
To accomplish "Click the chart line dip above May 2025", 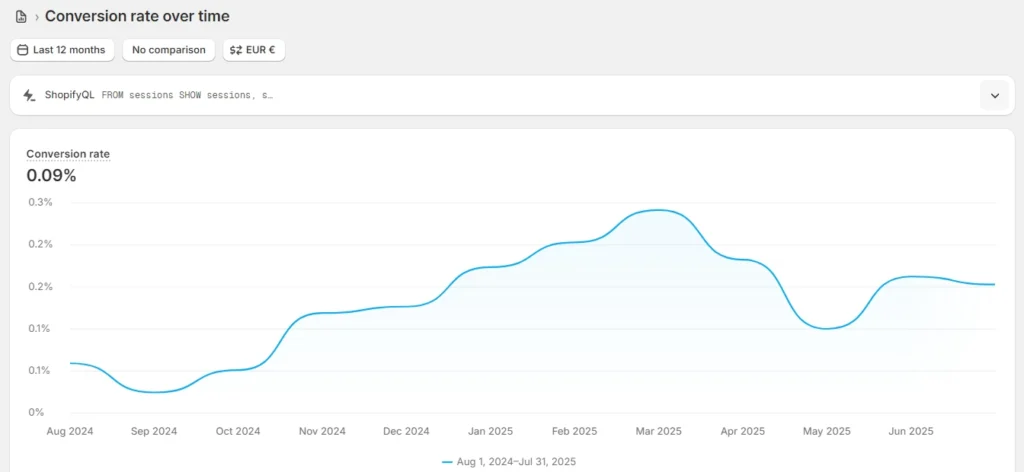I will click(x=826, y=328).
